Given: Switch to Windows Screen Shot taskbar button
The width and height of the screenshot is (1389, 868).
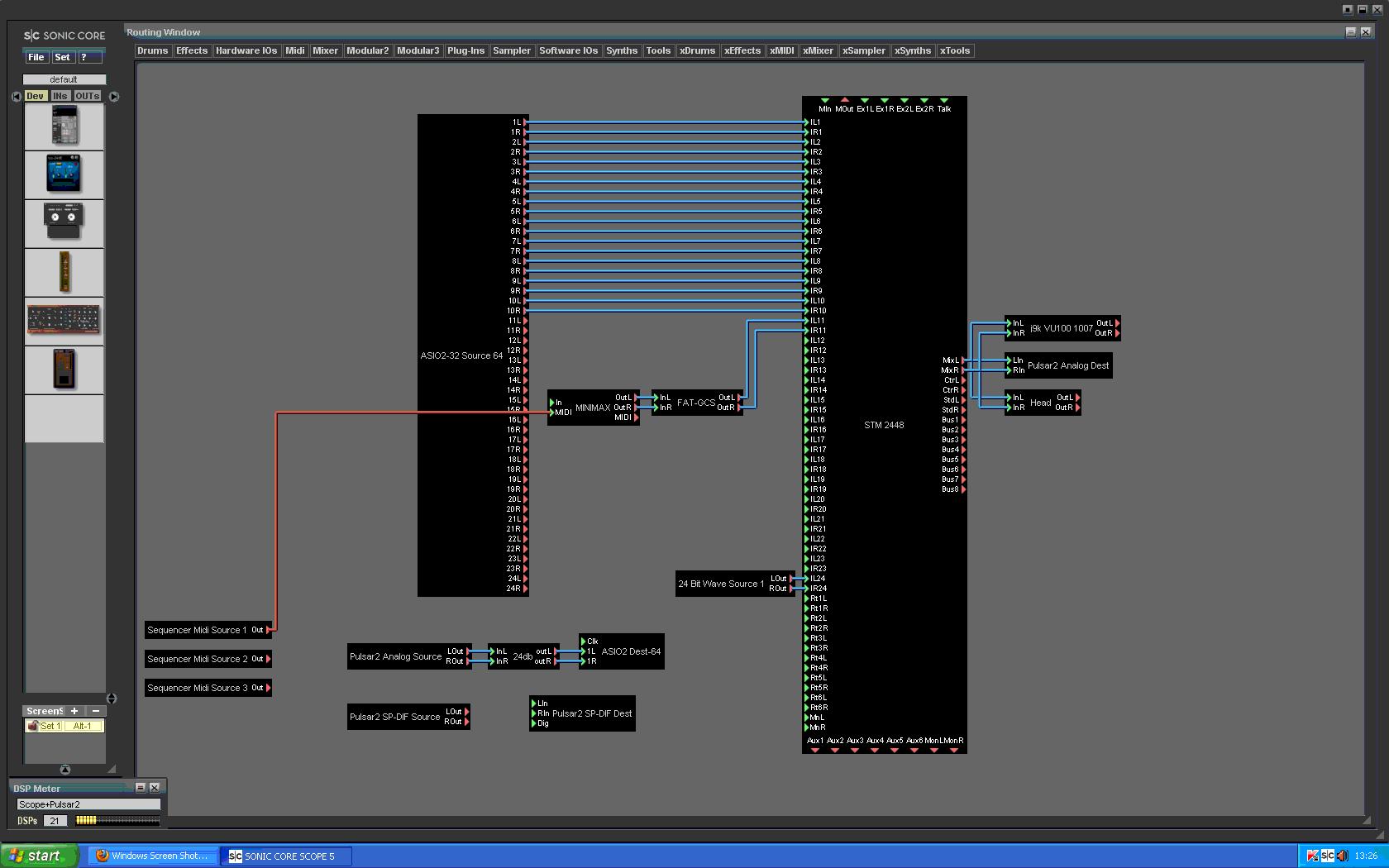Looking at the screenshot, I should point(154,856).
